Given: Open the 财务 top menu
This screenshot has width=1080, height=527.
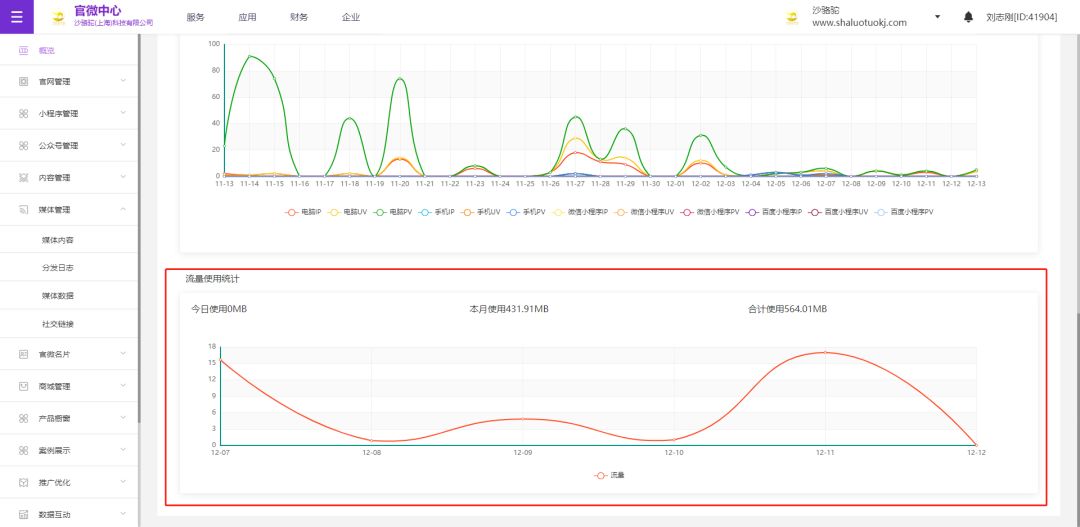Looking at the screenshot, I should coord(299,17).
